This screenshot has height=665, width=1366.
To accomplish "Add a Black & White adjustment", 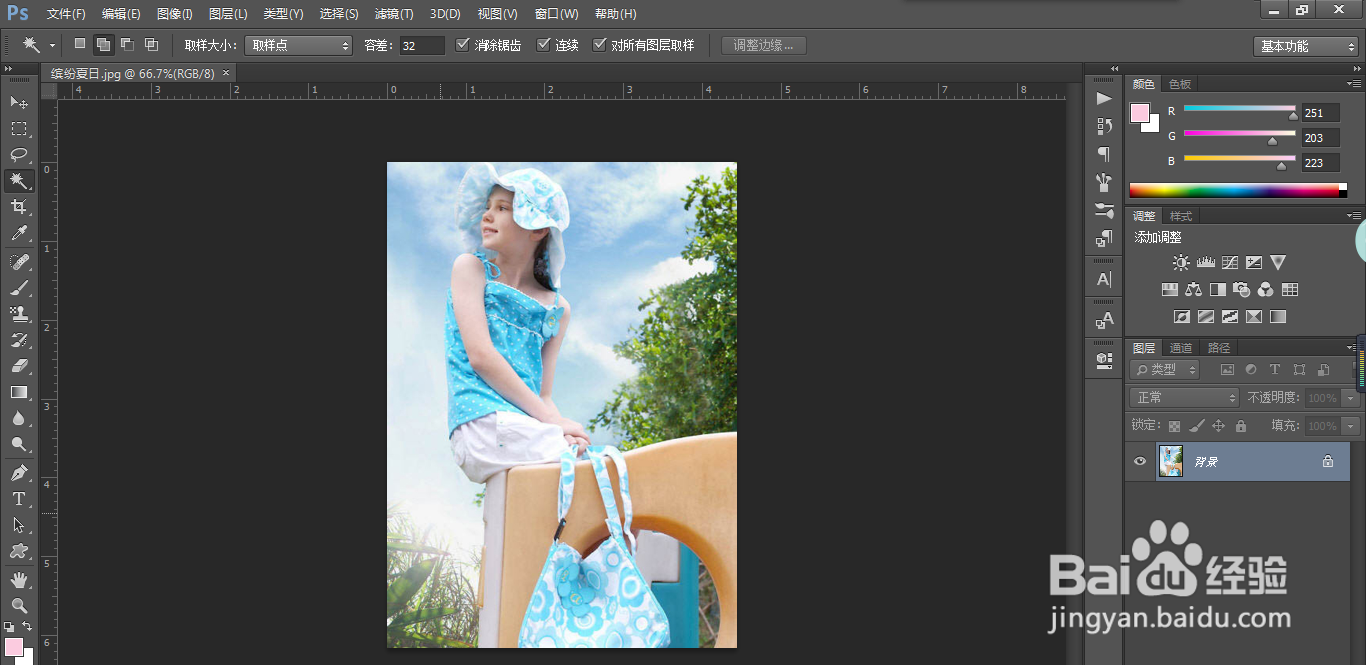I will pos(1218,290).
